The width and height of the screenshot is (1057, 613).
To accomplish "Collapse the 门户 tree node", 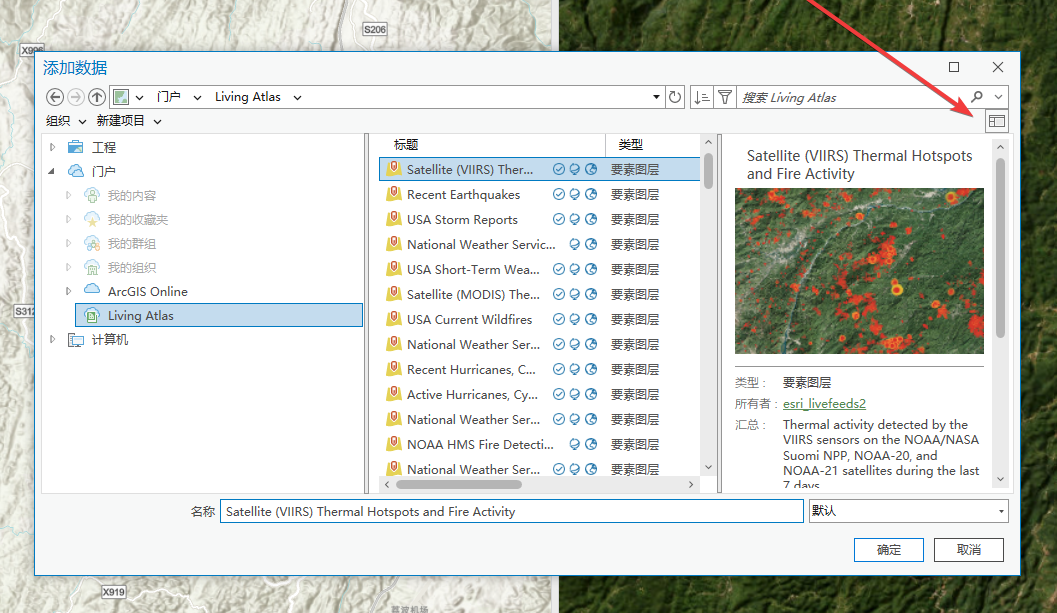I will 52,171.
